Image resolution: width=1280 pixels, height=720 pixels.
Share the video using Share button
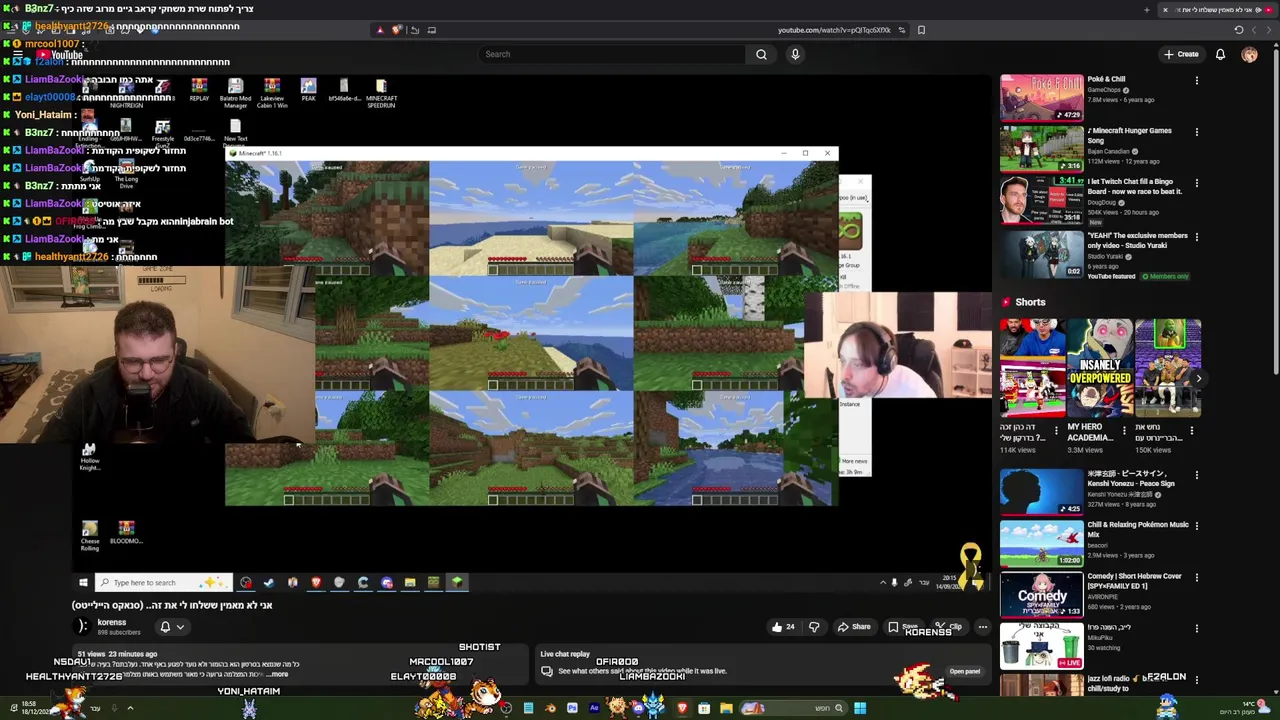(853, 627)
